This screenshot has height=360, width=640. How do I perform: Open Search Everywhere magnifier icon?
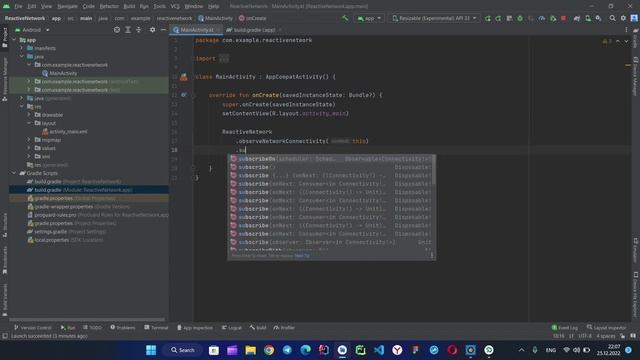click(x=612, y=18)
